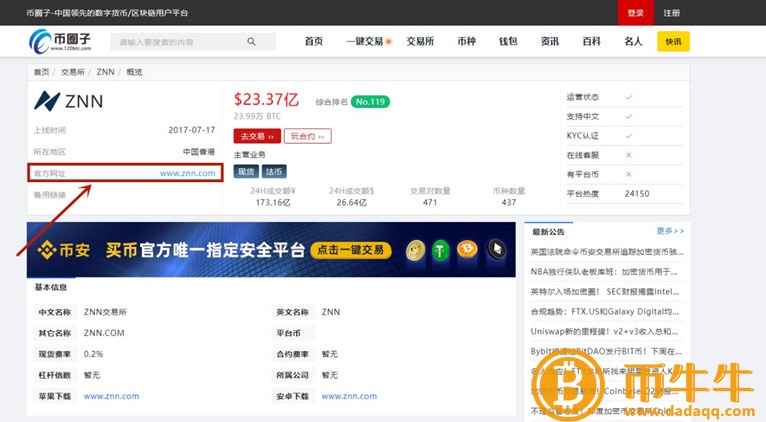This screenshot has width=766, height=422.
Task: Click the search magnifier icon
Action: [251, 42]
